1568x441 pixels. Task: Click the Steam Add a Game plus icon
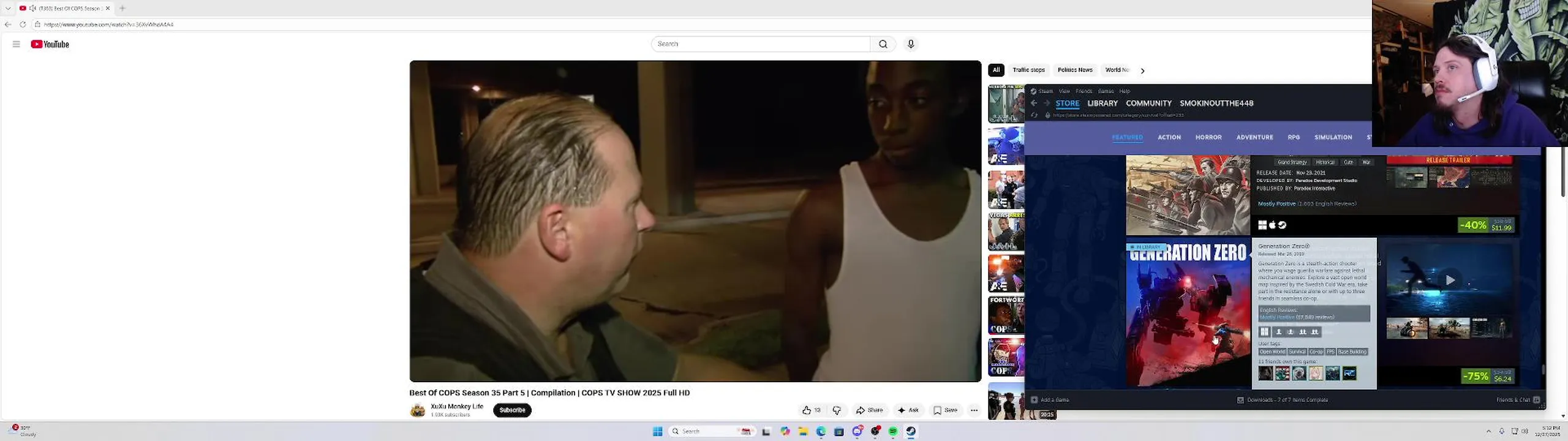pos(1035,400)
